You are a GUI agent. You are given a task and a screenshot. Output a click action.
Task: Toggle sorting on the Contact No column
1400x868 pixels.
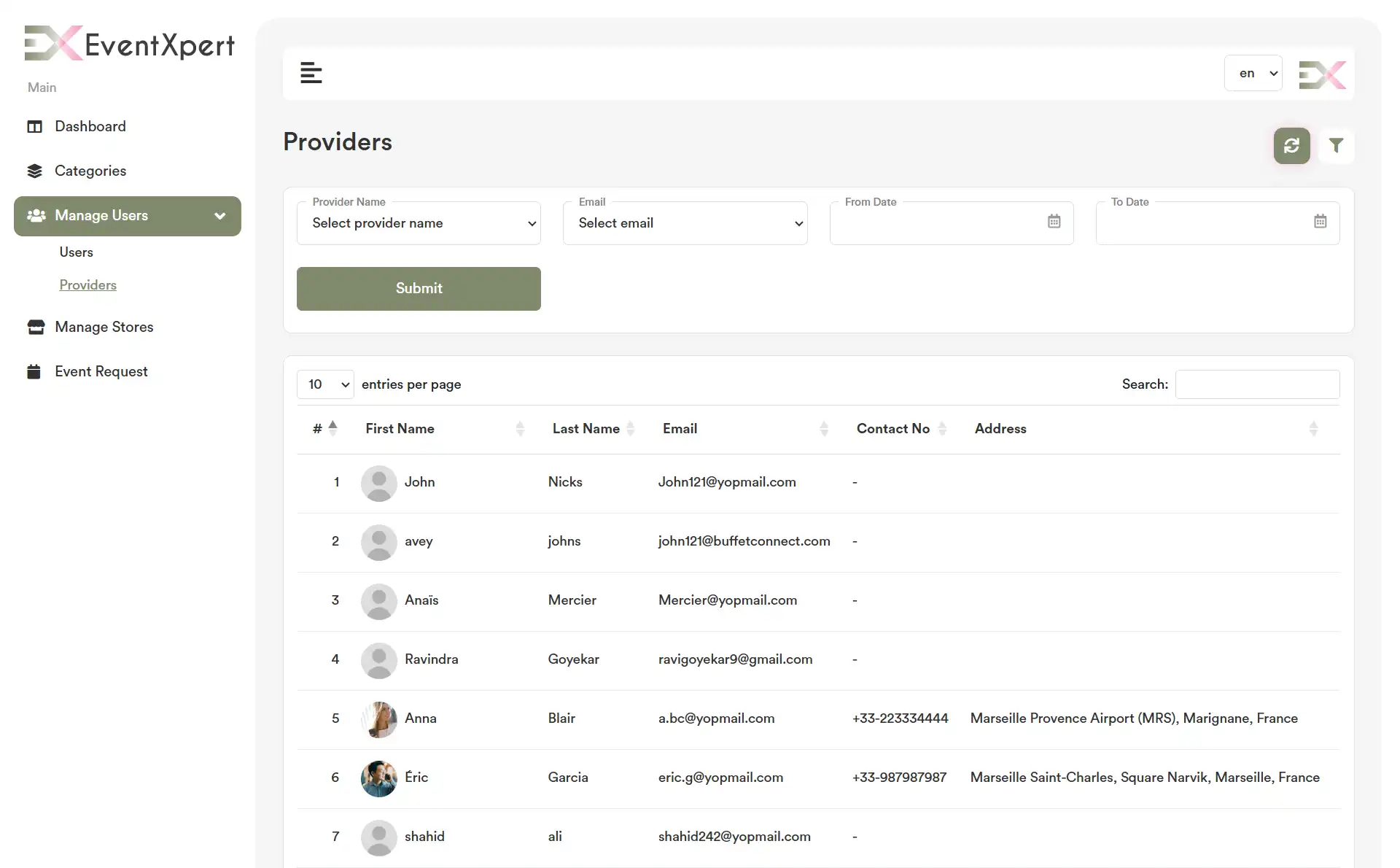click(x=942, y=429)
